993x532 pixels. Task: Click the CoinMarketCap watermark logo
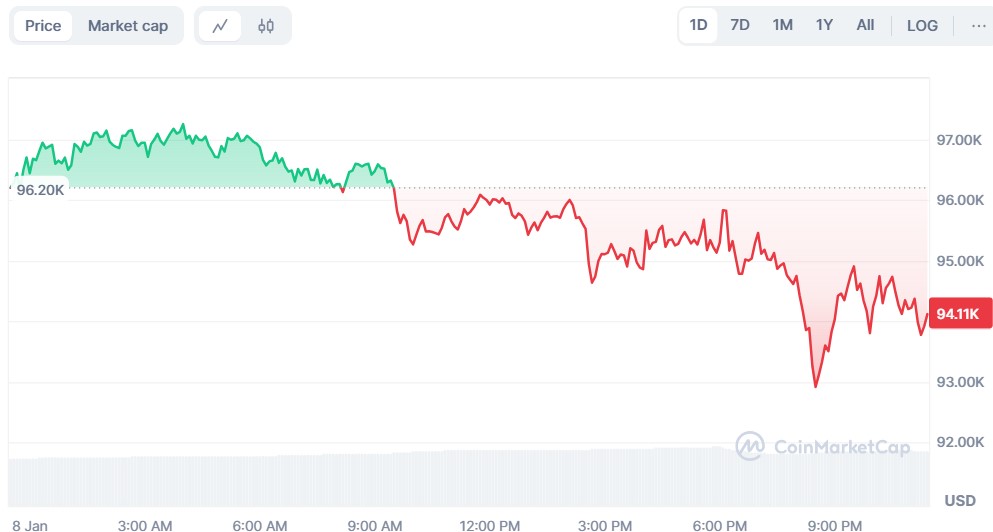click(823, 446)
